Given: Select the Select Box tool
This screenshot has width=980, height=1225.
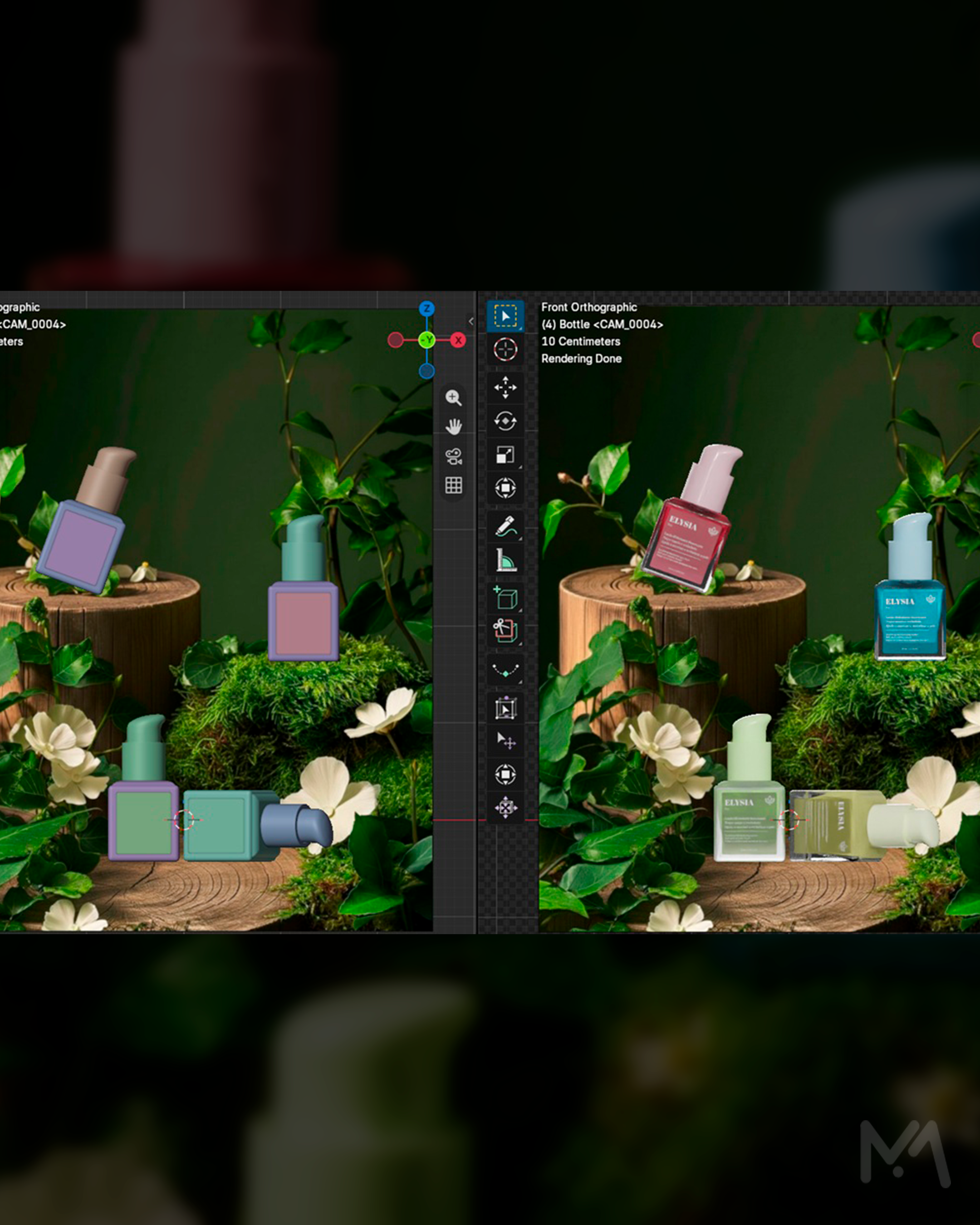Looking at the screenshot, I should (x=505, y=316).
